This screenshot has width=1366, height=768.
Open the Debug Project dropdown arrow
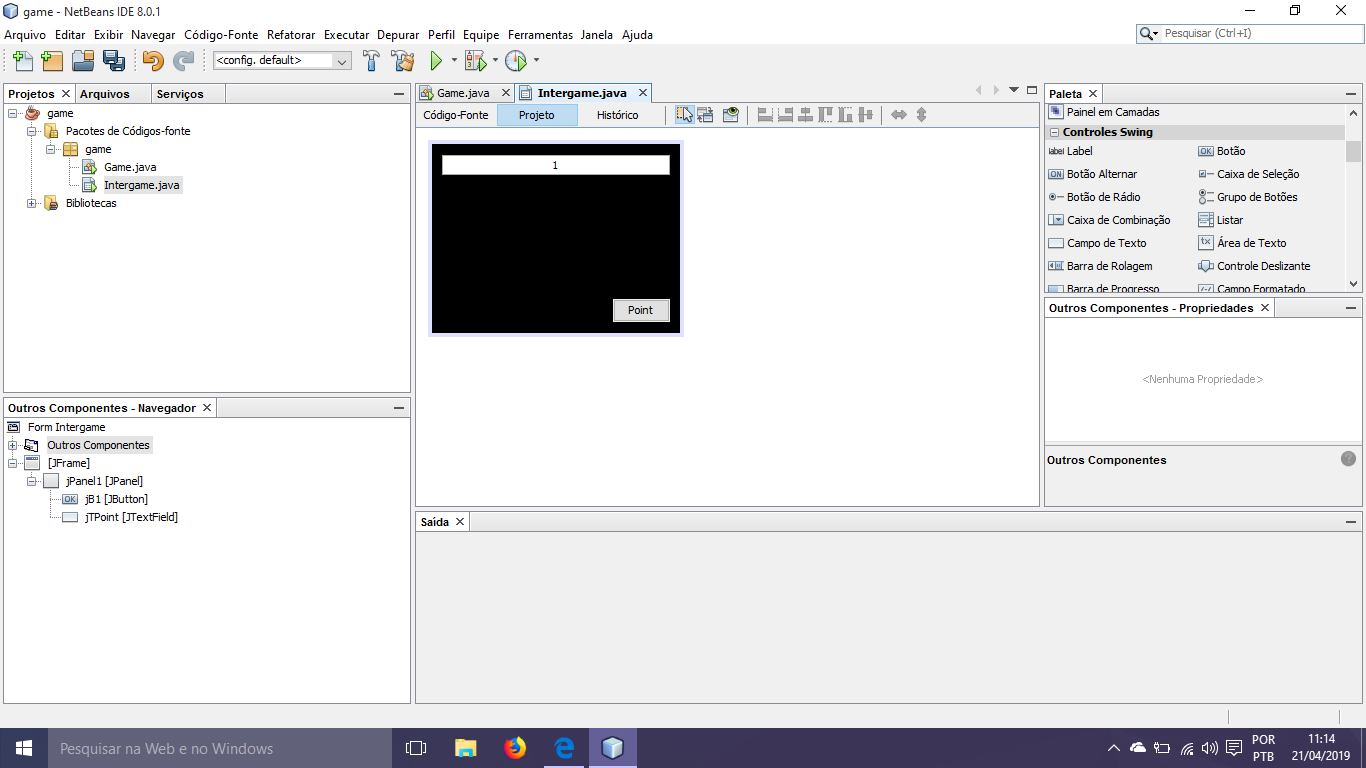495,60
